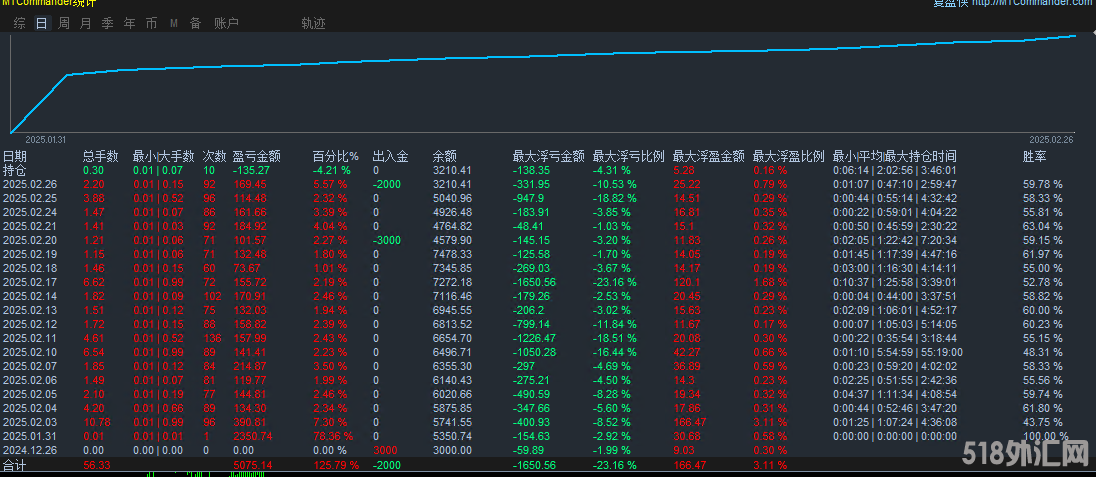Click the deposit value 3000 in red
Screen dimensions: 1096x477
pyautogui.click(x=384, y=450)
